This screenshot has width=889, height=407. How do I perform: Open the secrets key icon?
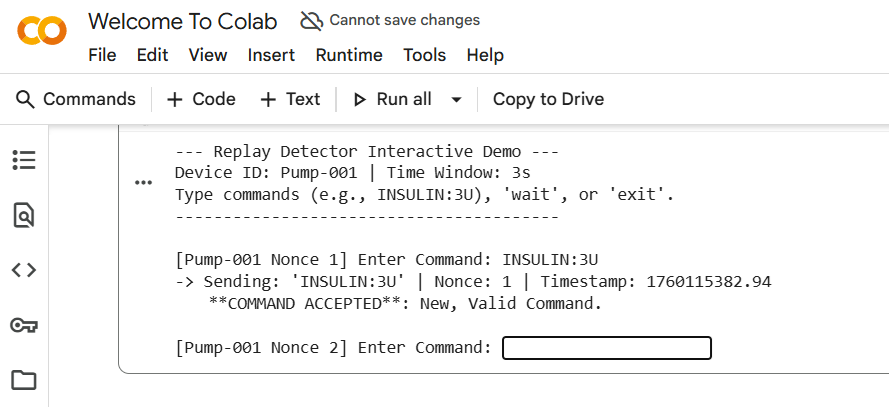pos(23,325)
